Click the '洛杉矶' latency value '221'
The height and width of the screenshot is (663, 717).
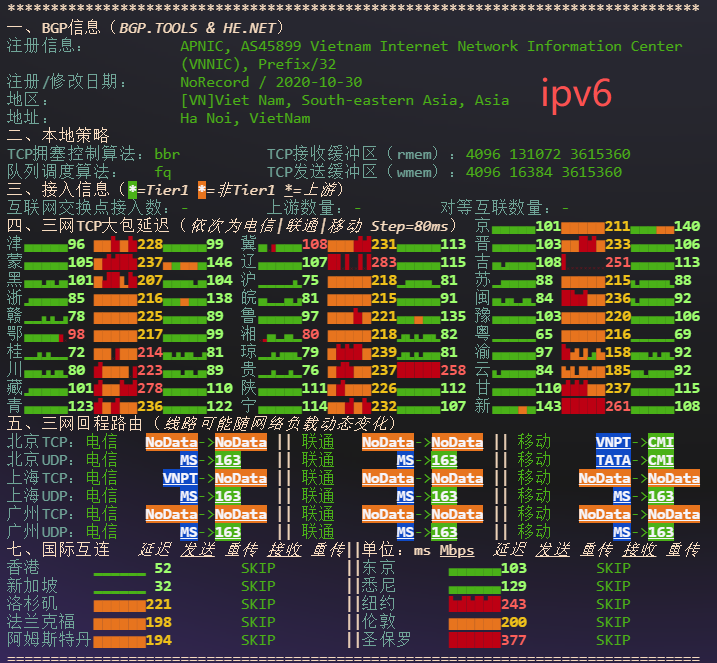coord(159,604)
